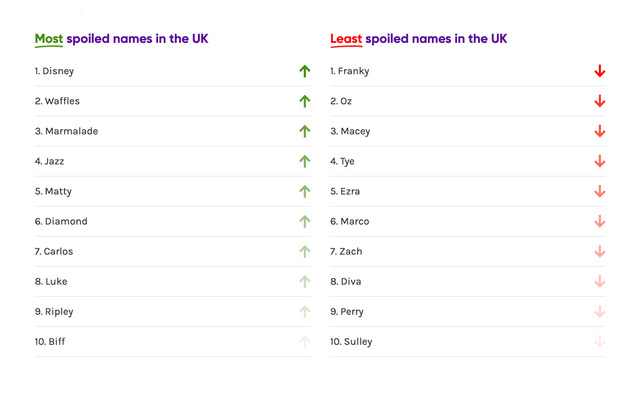This screenshot has height=396, width=640.
Task: Click the green arrow beside Jazz
Action: (x=304, y=161)
